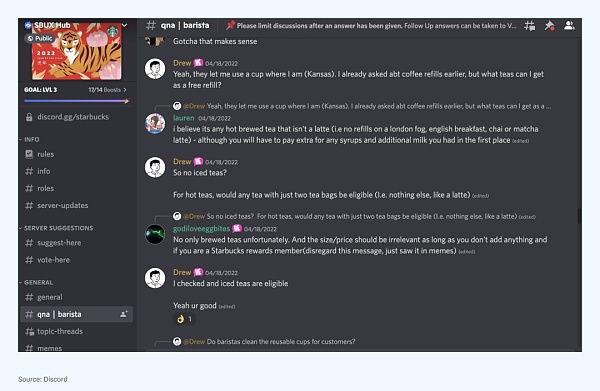Open the Threads icon in channel header
The image size is (600, 391).
click(x=530, y=26)
